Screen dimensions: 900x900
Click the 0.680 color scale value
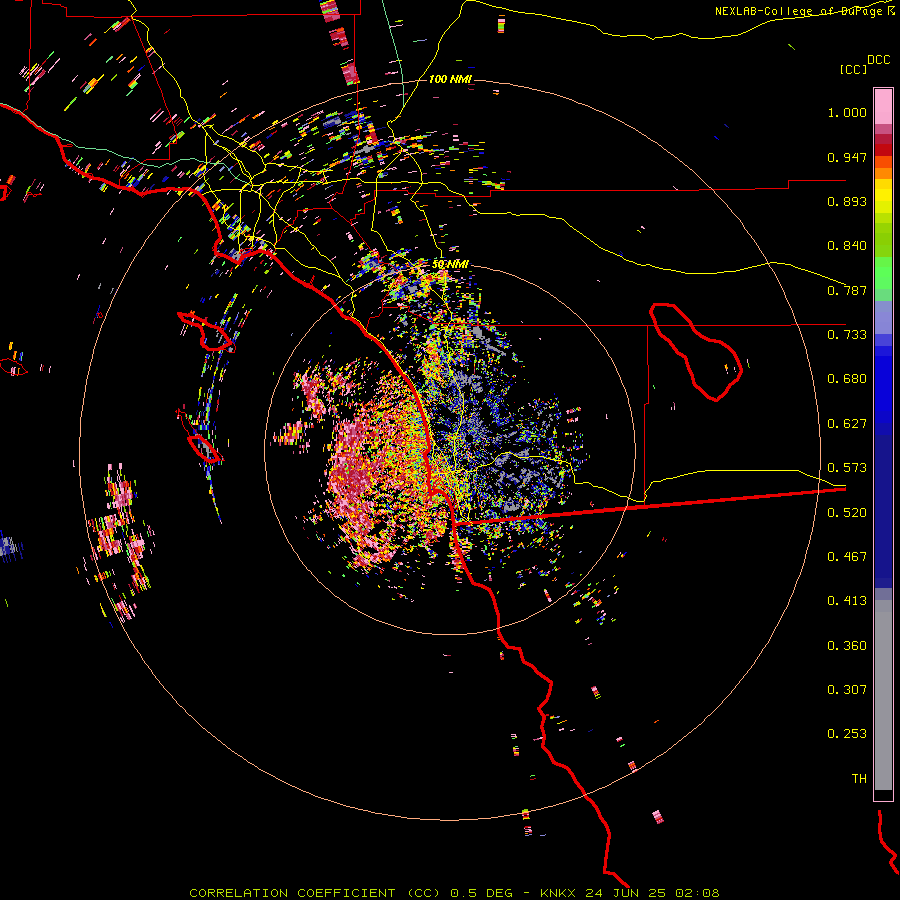point(847,379)
